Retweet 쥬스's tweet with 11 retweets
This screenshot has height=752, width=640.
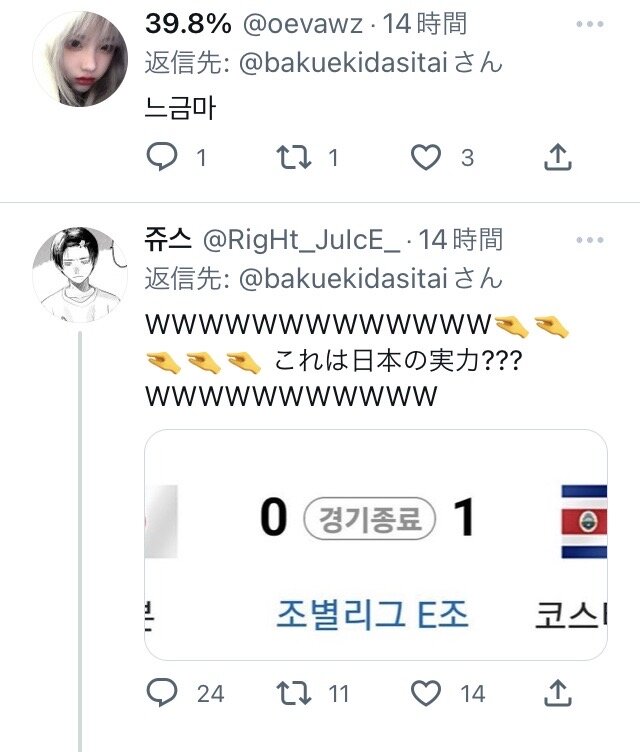click(x=294, y=693)
